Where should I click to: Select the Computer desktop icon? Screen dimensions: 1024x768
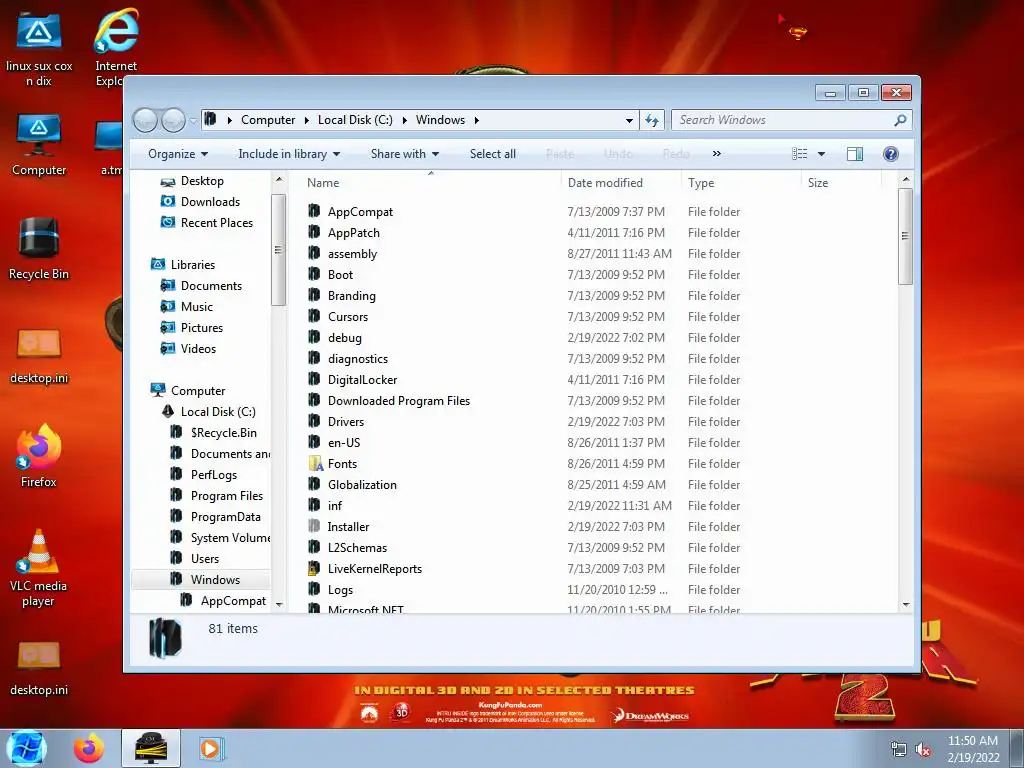pos(39,145)
